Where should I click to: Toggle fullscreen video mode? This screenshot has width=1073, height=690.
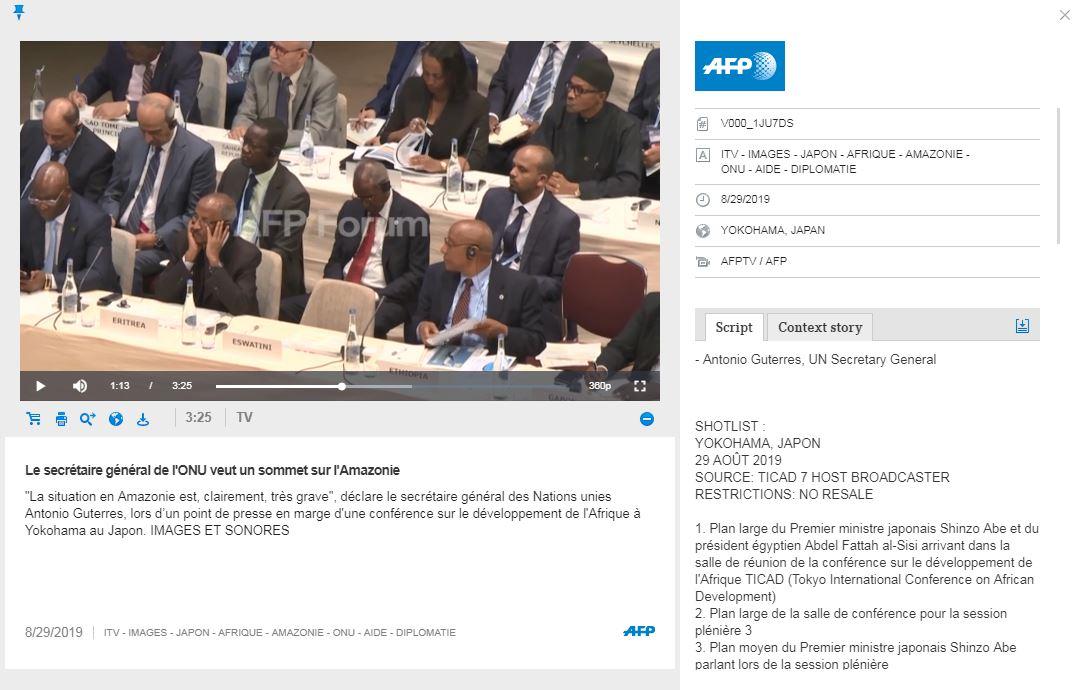[x=640, y=386]
